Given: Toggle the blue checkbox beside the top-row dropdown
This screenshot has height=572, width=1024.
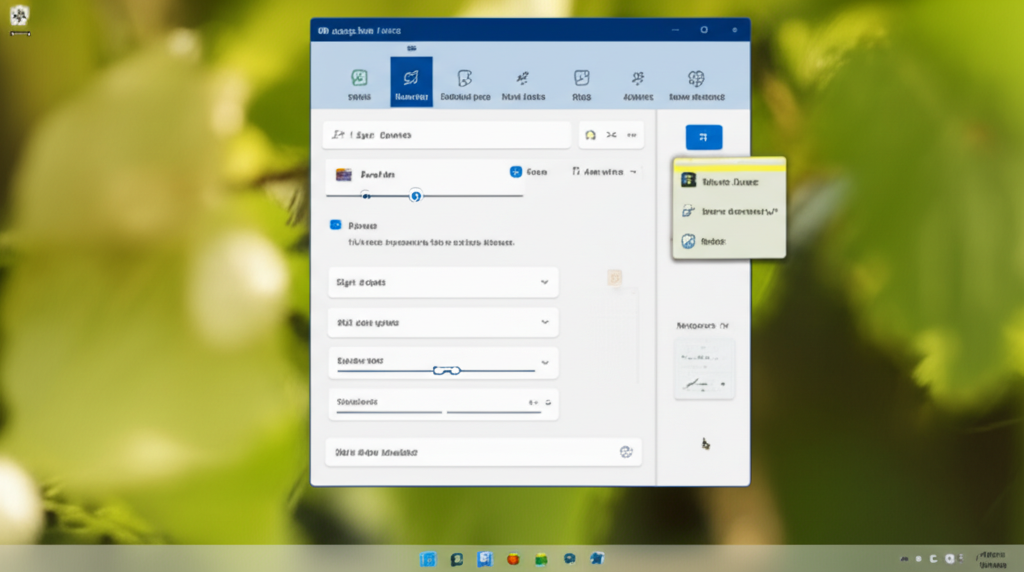Looking at the screenshot, I should (516, 172).
